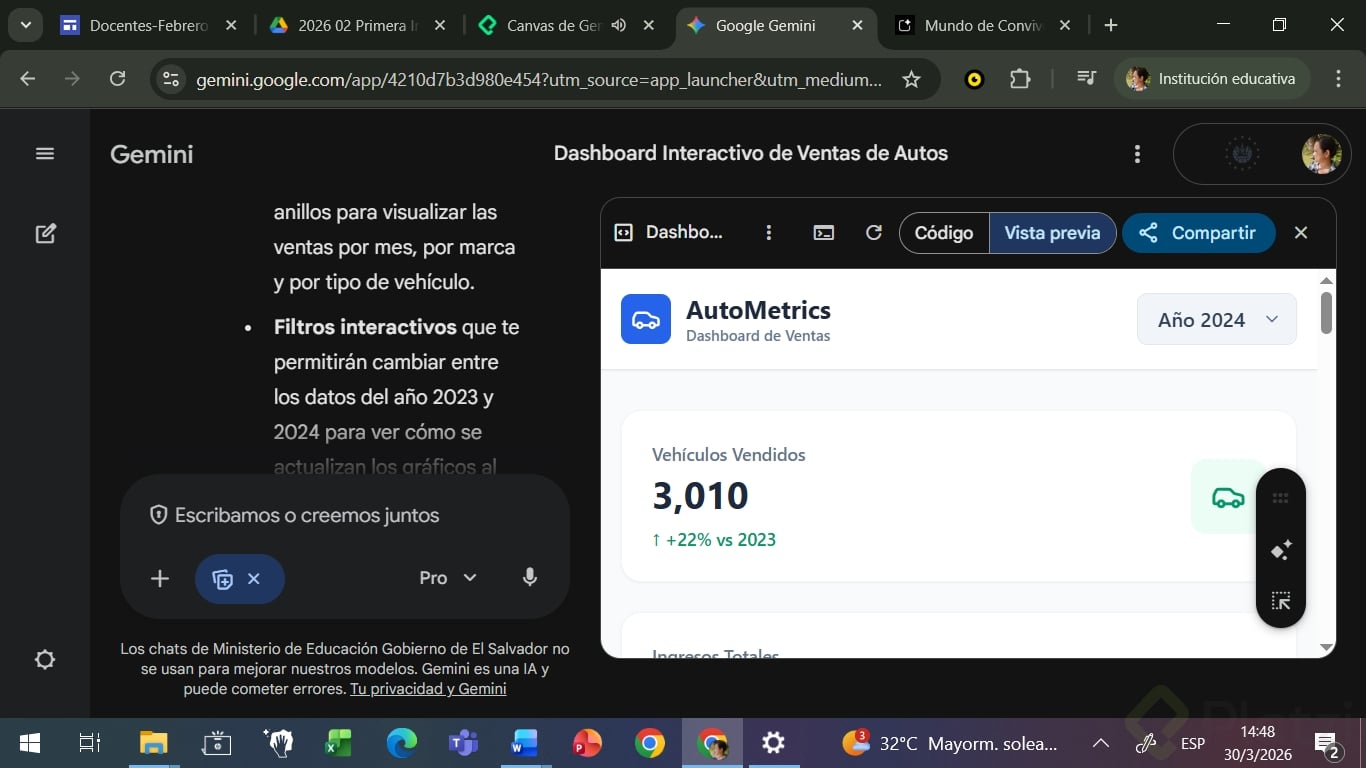Open the Tu privacidad y Gemini link
Viewport: 1366px width, 768px height.
point(428,689)
